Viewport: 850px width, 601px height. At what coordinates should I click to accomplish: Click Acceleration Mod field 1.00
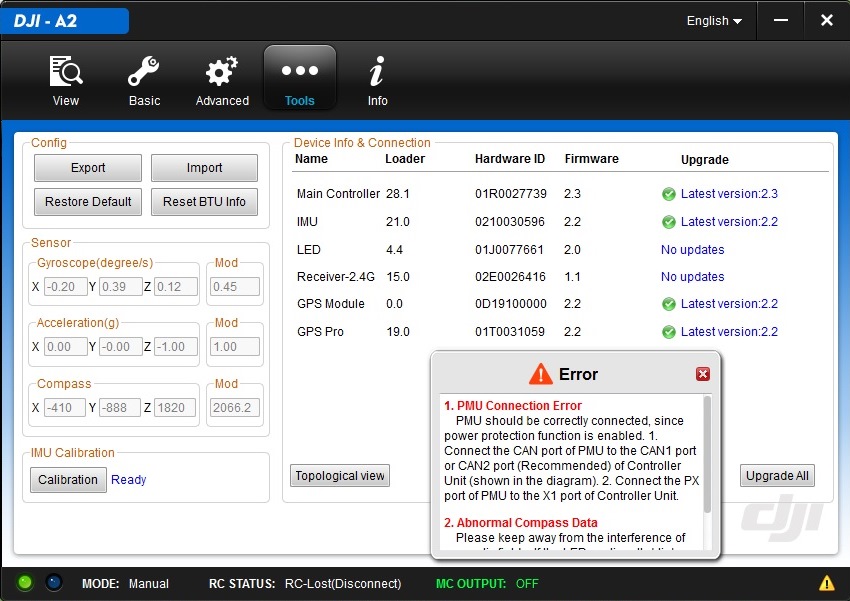[235, 346]
